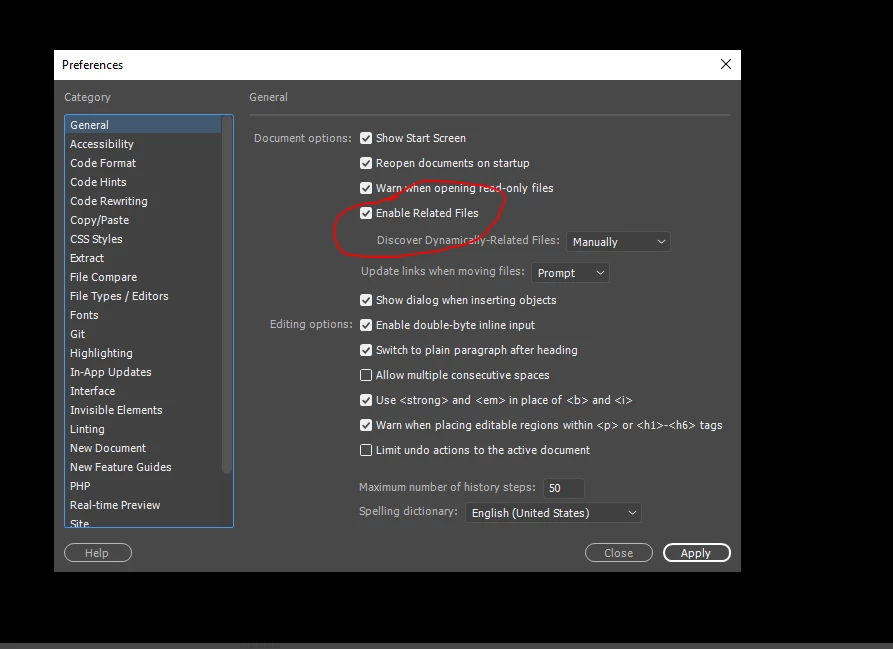
Task: Enable Allow multiple consecutive spaces
Action: coord(366,375)
